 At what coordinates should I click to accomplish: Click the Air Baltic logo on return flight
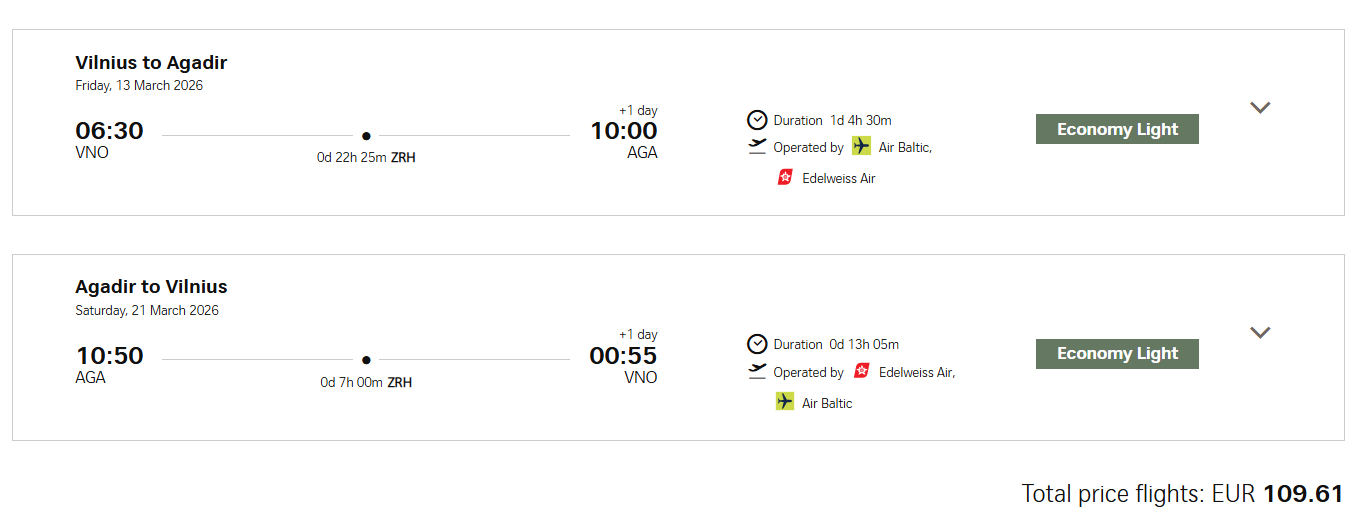click(785, 402)
